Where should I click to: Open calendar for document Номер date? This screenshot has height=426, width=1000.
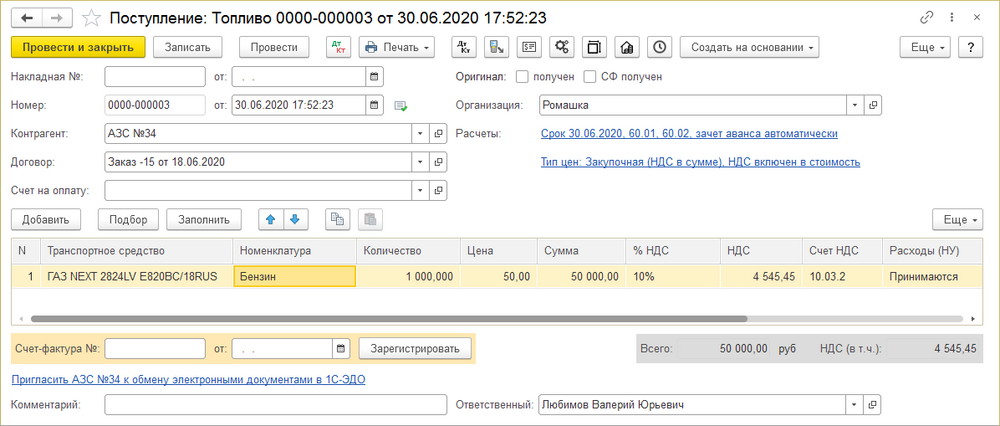(x=375, y=105)
